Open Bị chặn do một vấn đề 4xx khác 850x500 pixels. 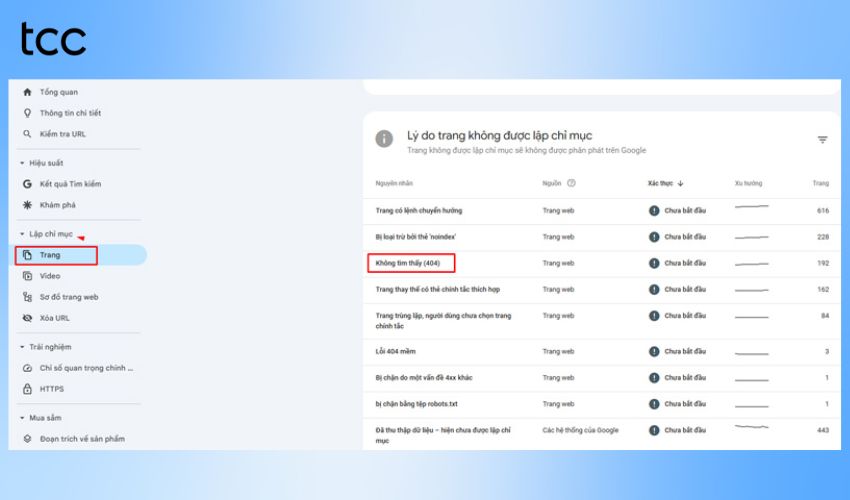[x=424, y=377]
